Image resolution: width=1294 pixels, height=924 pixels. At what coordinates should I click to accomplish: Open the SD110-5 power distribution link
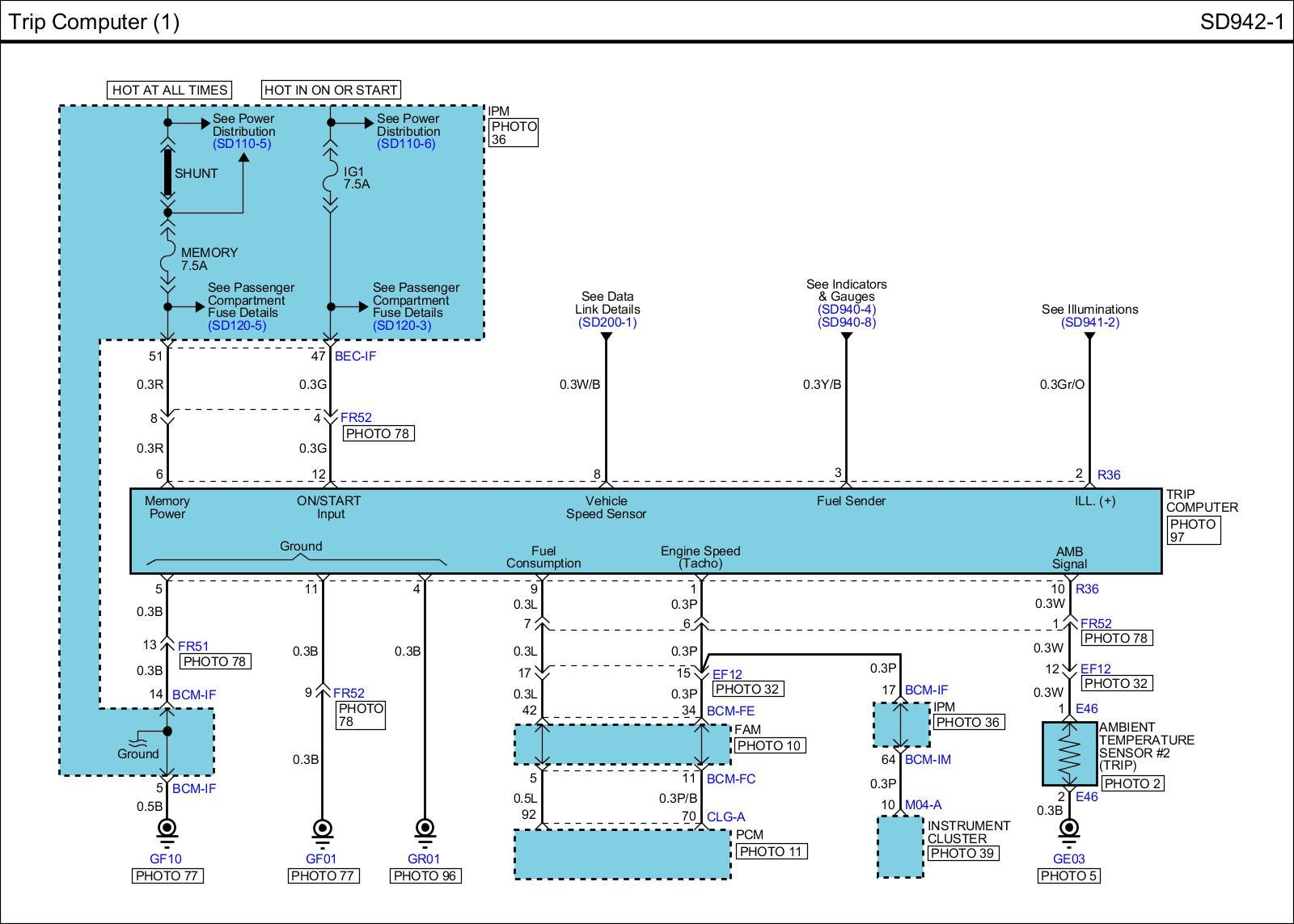point(242,144)
